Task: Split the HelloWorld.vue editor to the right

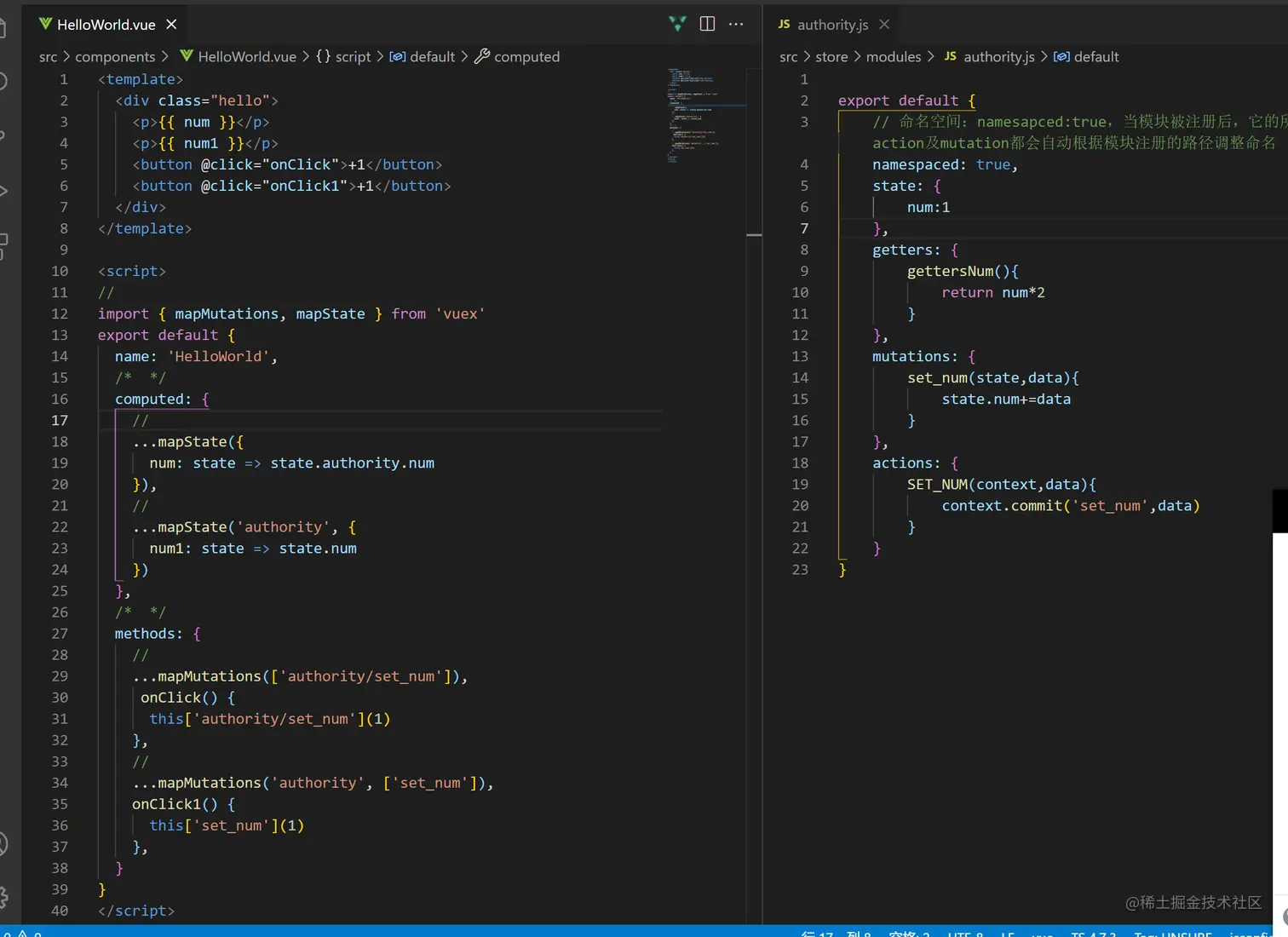Action: (707, 24)
